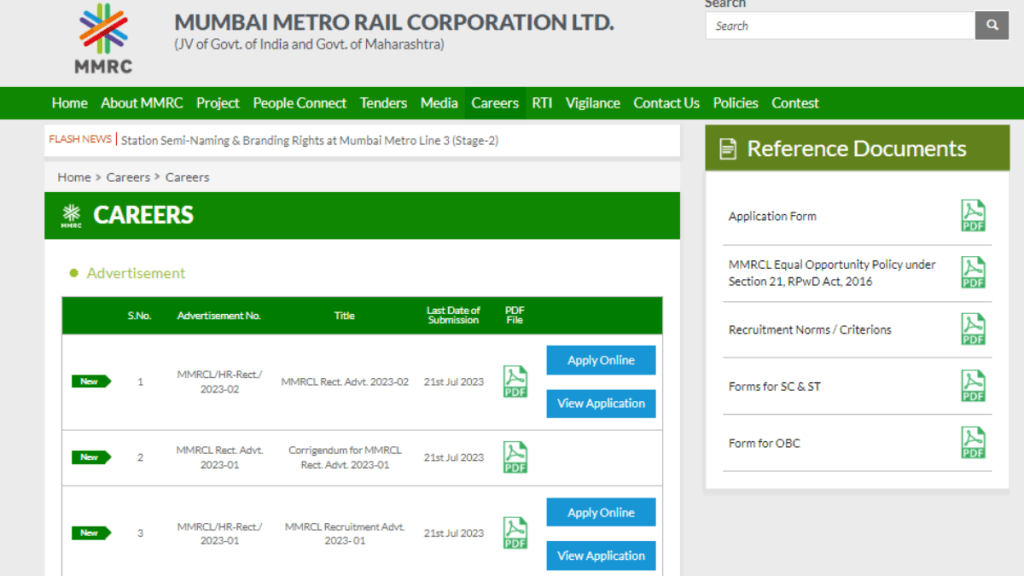1024x576 pixels.
Task: Open PDF for MMRCL Equal Opportunity Policy
Action: tap(972, 272)
